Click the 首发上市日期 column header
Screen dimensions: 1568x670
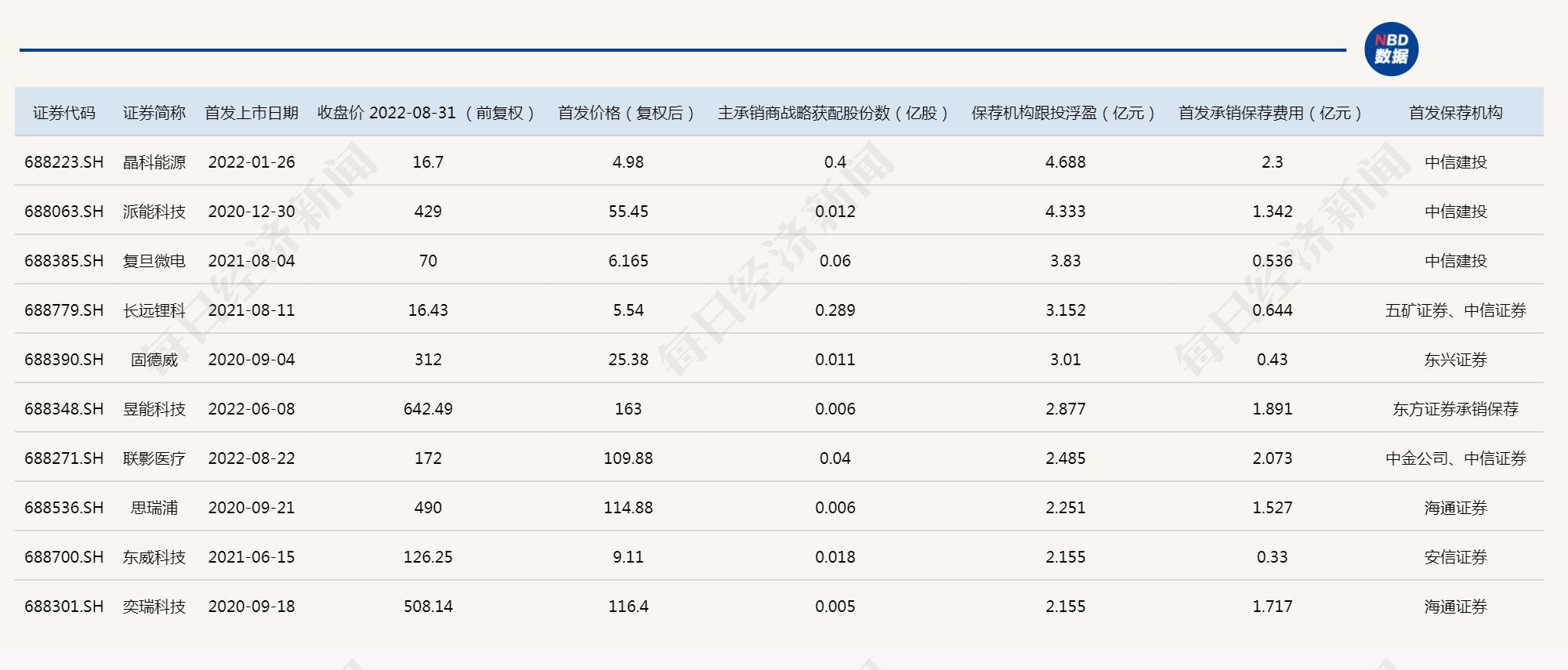point(252,113)
